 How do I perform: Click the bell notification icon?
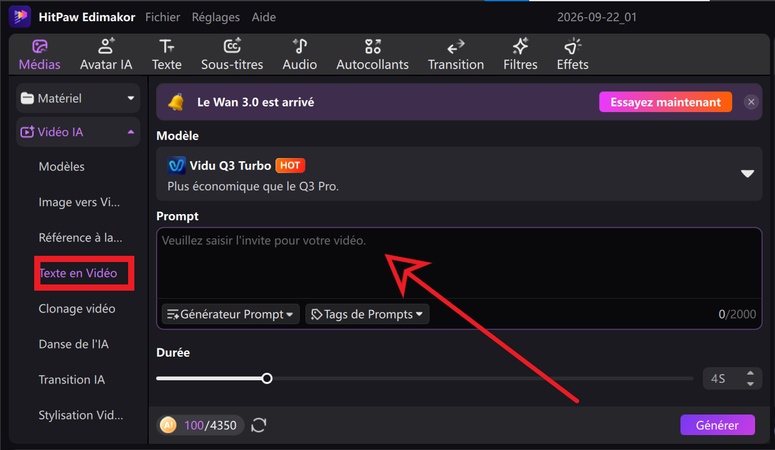pyautogui.click(x=176, y=102)
